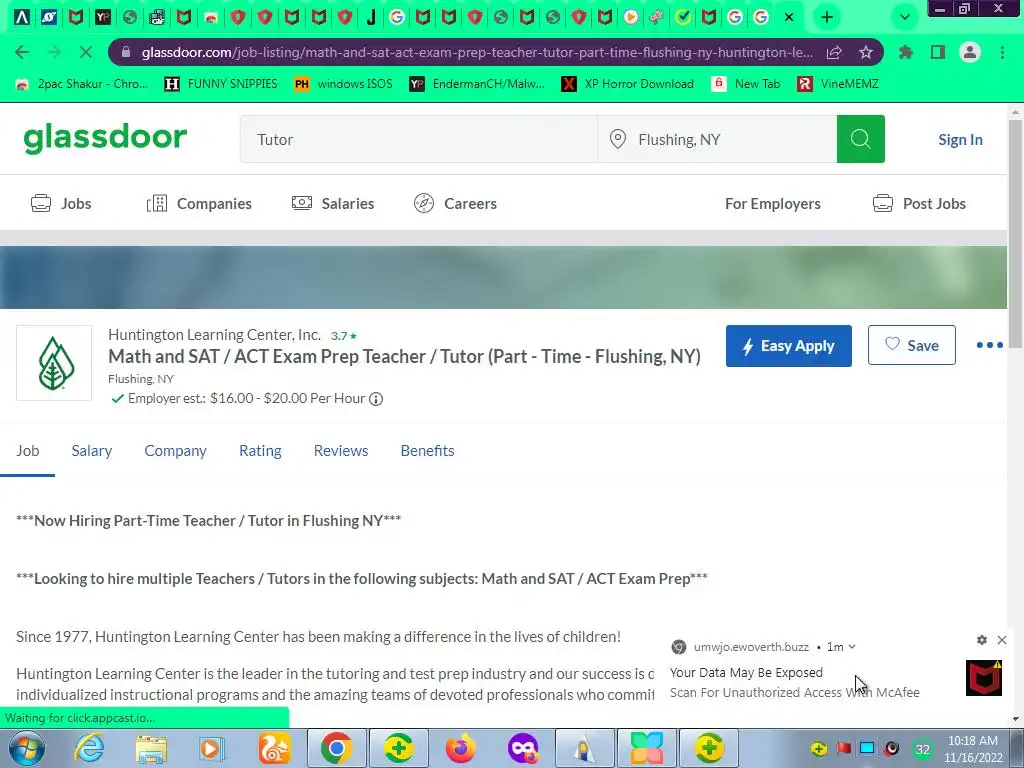Image resolution: width=1024 pixels, height=768 pixels.
Task: Open Firefox from the taskbar
Action: tap(461, 748)
